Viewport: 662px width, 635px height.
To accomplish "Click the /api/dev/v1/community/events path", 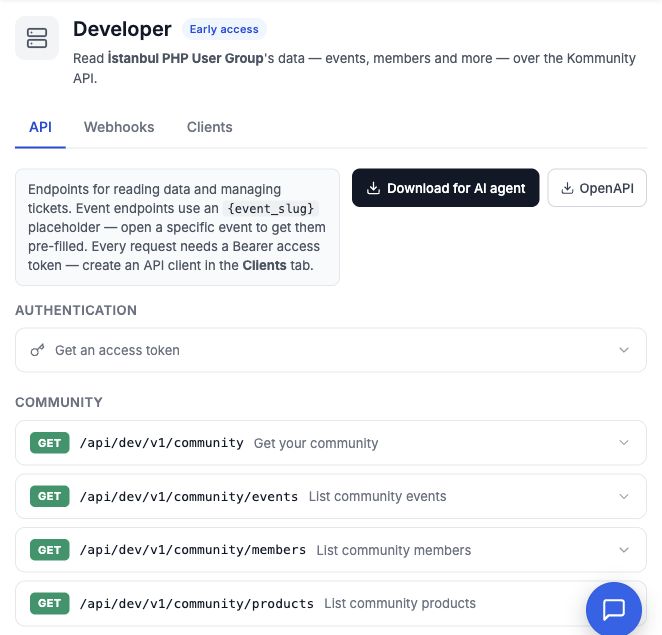I will tap(189, 497).
